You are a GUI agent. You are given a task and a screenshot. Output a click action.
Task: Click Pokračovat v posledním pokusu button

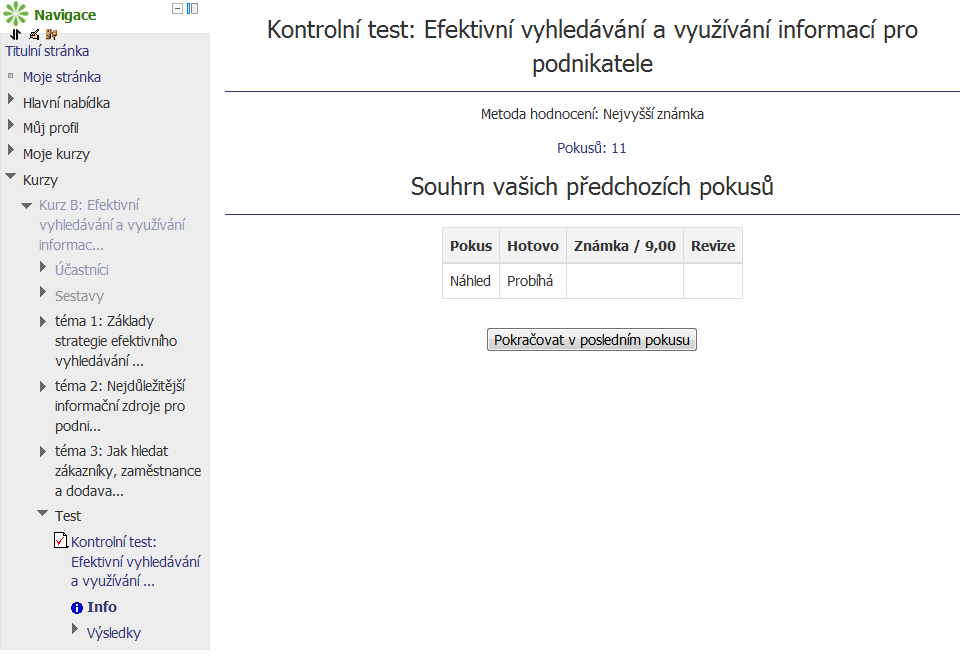point(591,340)
